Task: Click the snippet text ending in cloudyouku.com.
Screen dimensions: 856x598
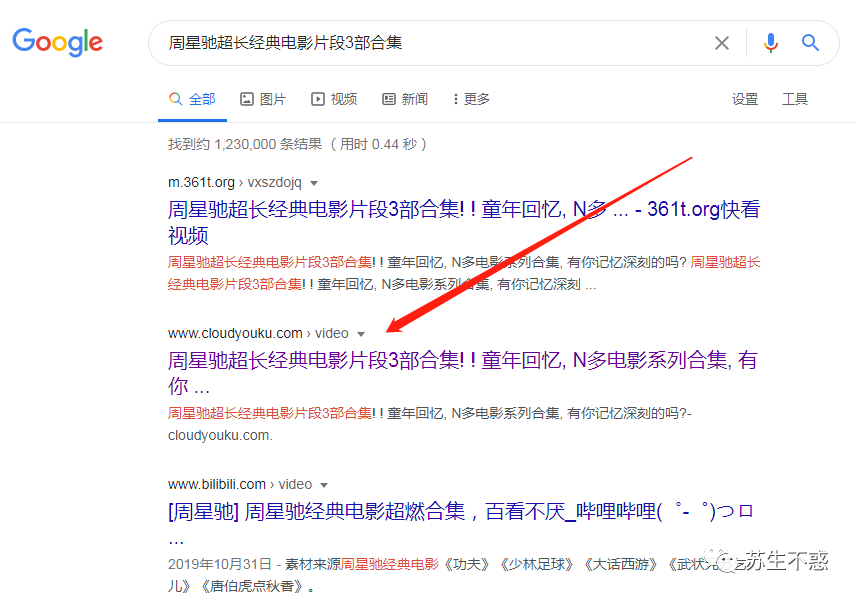Action: pyautogui.click(x=430, y=424)
